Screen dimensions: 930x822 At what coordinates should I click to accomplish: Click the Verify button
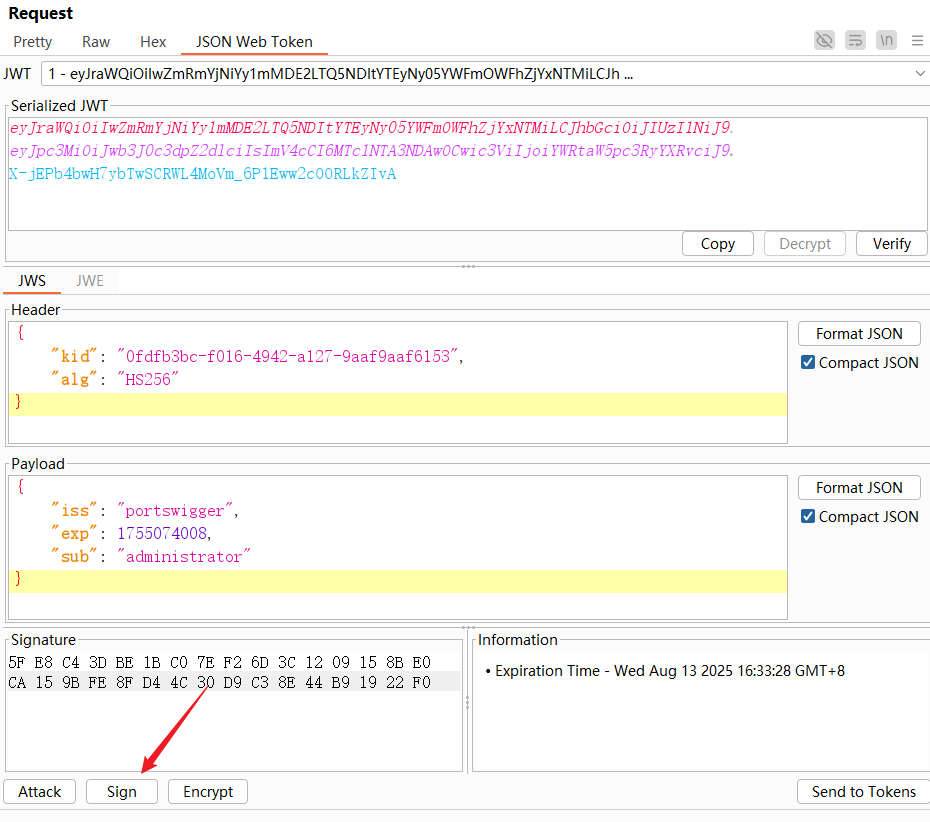coord(891,244)
